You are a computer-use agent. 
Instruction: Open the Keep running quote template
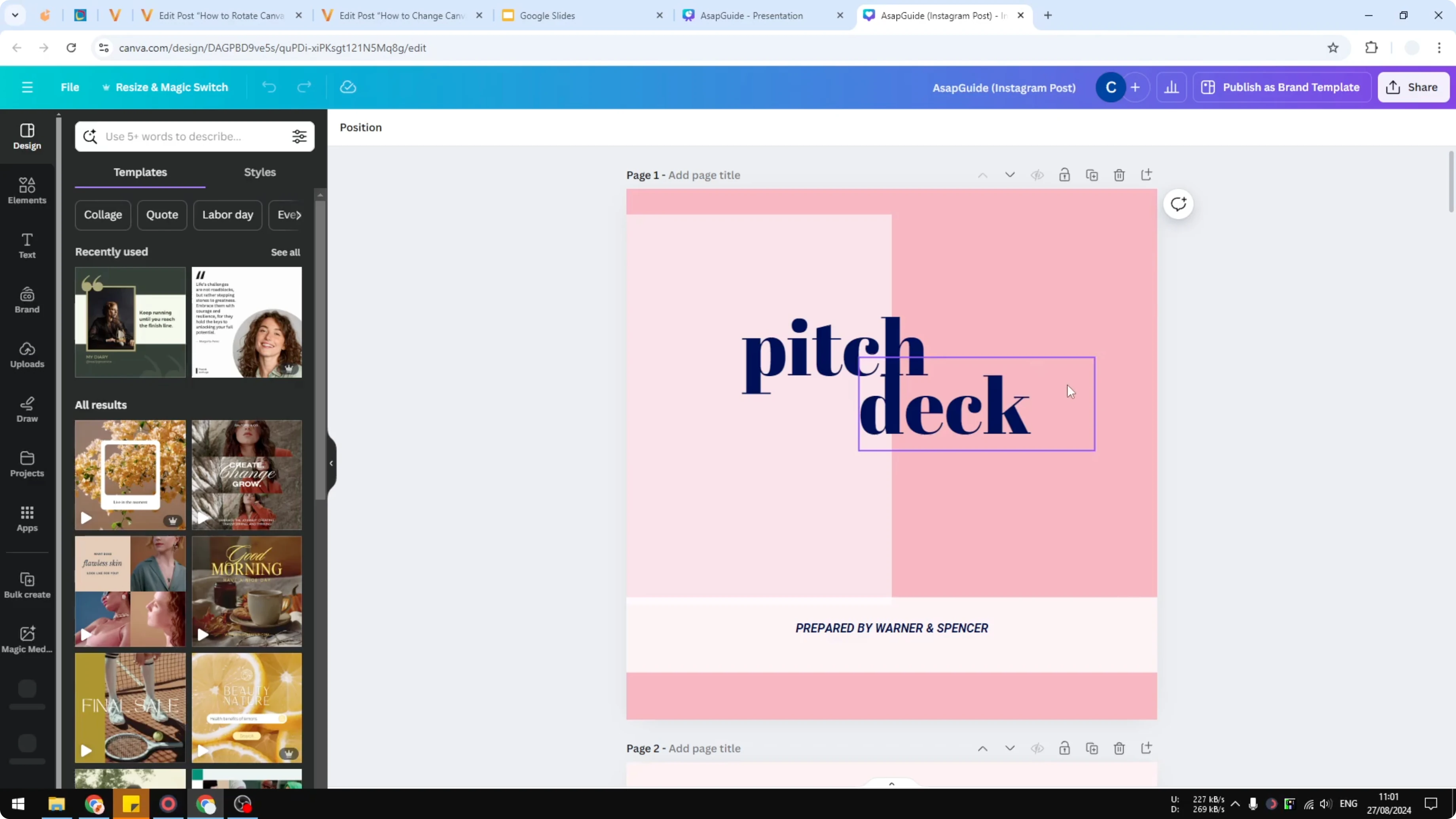[130, 322]
